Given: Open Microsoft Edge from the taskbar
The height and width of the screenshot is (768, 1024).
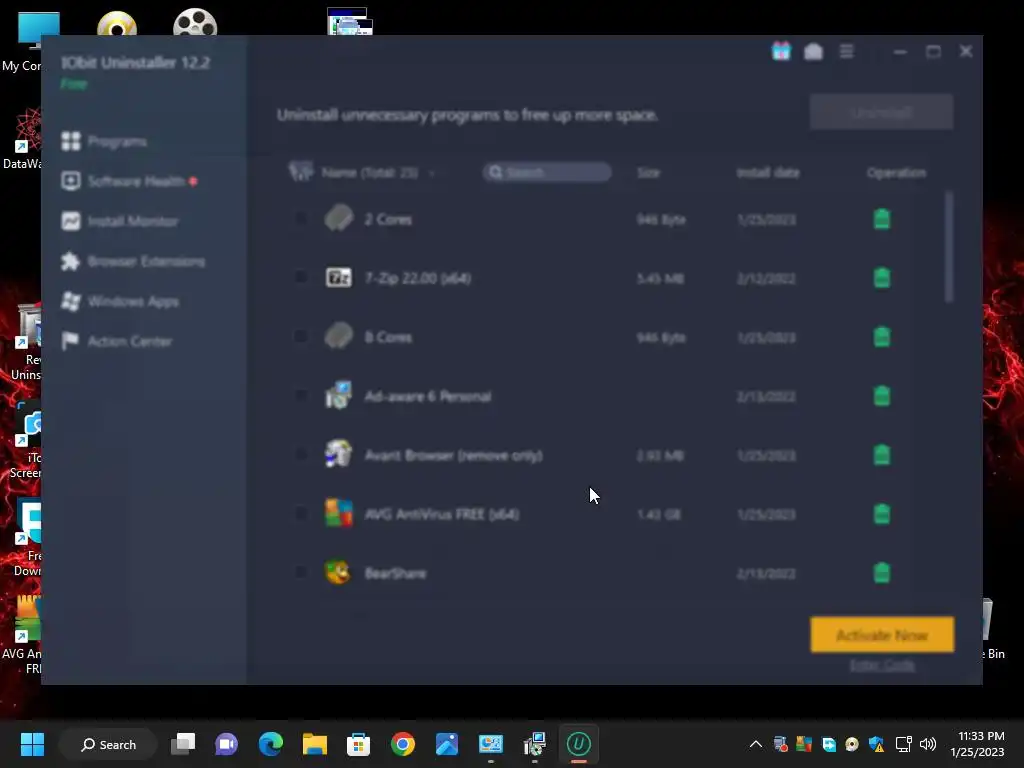Looking at the screenshot, I should [270, 744].
